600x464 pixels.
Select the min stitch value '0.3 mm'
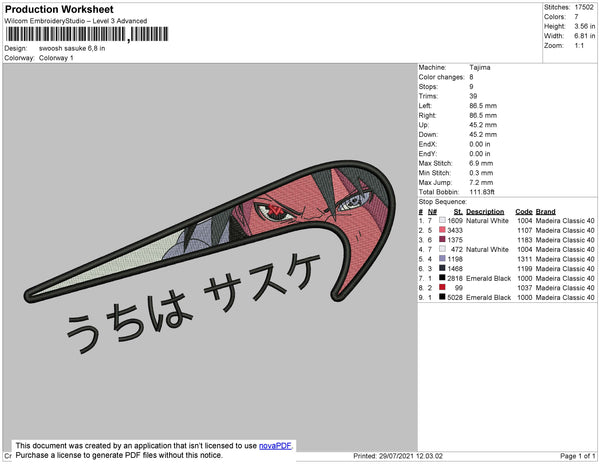(481, 173)
